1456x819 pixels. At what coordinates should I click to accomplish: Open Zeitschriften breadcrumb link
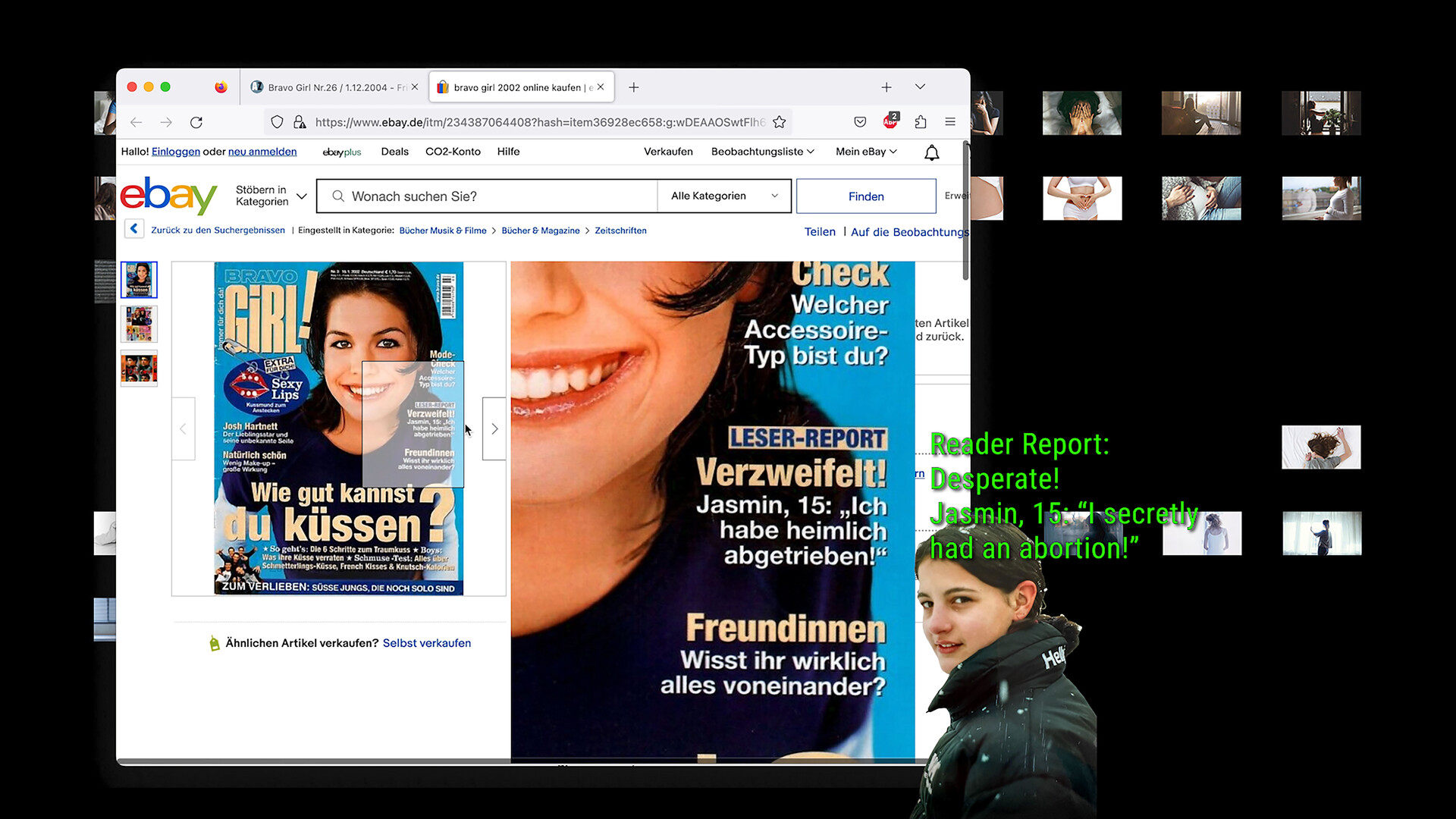pos(620,231)
